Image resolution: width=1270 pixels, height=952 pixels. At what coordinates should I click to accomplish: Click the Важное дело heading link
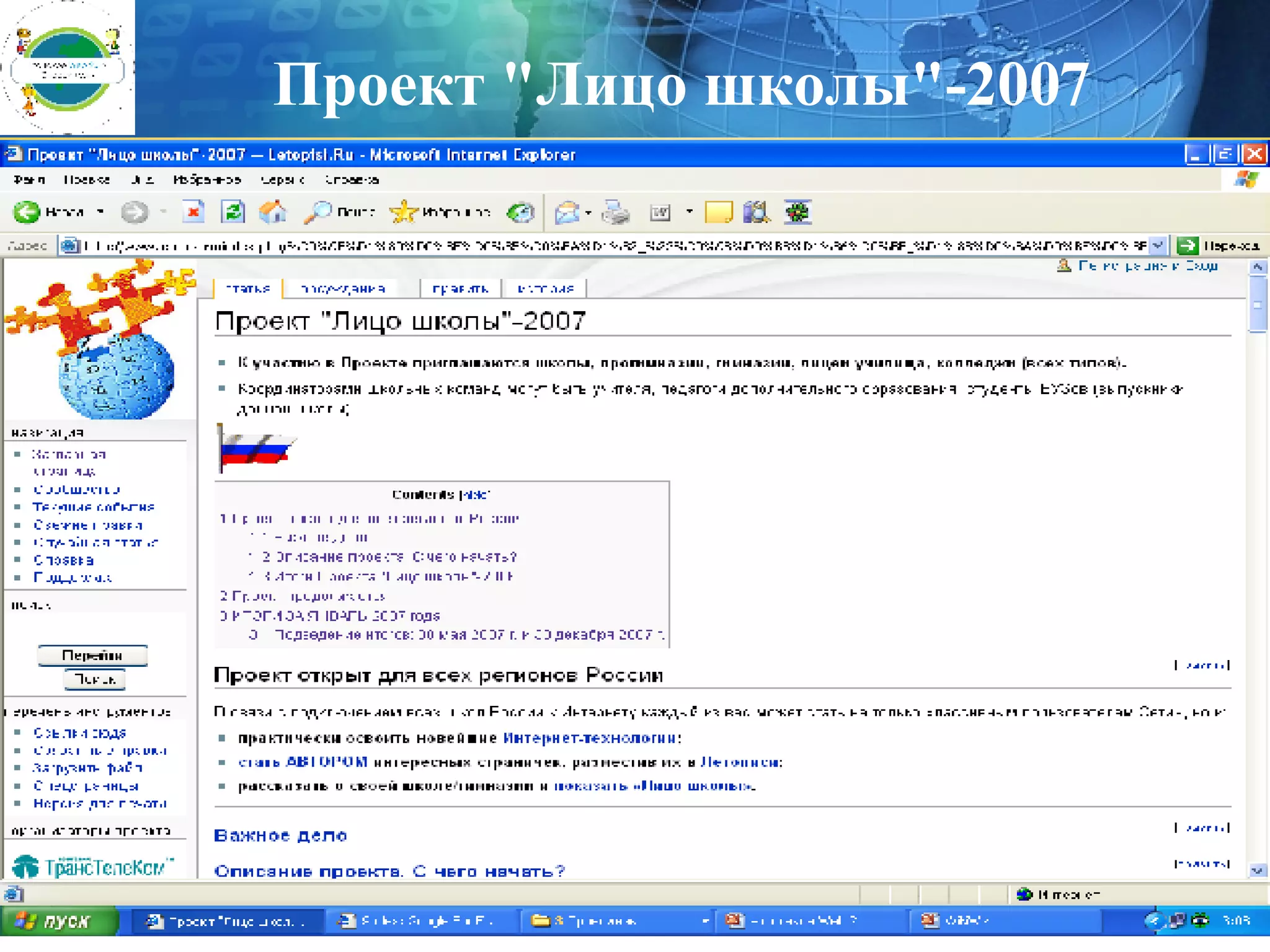pyautogui.click(x=280, y=835)
